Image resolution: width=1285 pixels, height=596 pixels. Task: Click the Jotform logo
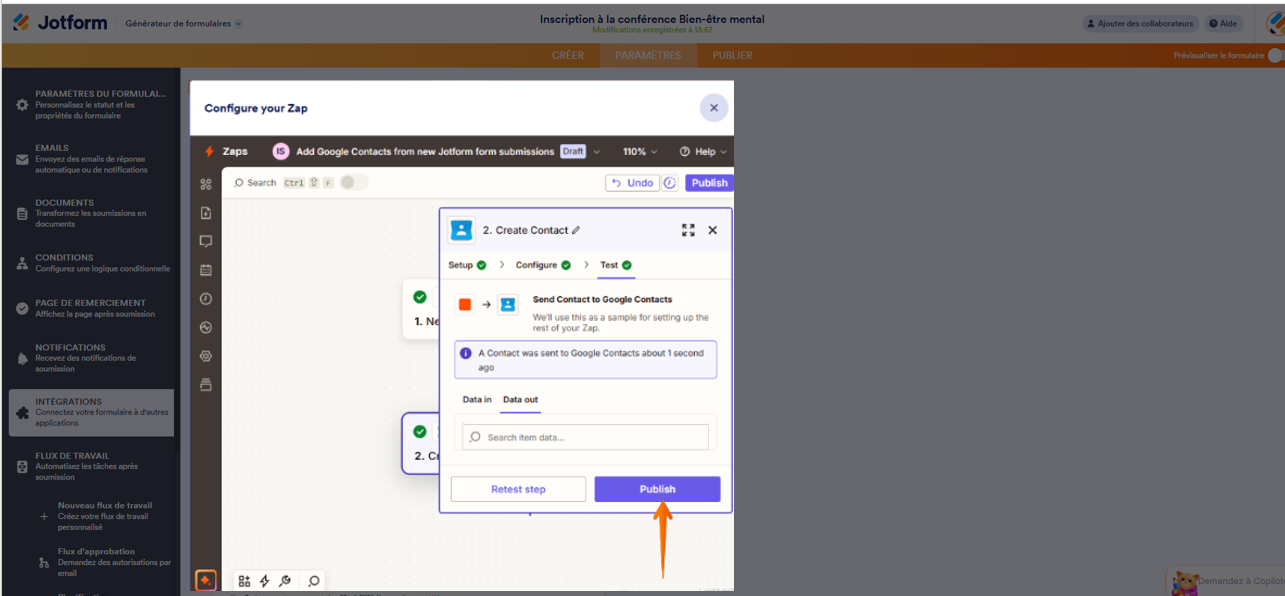tap(59, 22)
